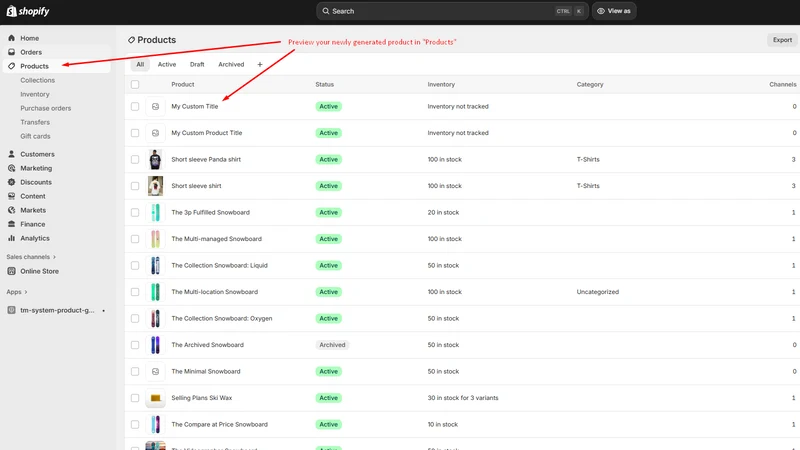Click the Online Store icon
The height and width of the screenshot is (450, 800).
[11, 271]
